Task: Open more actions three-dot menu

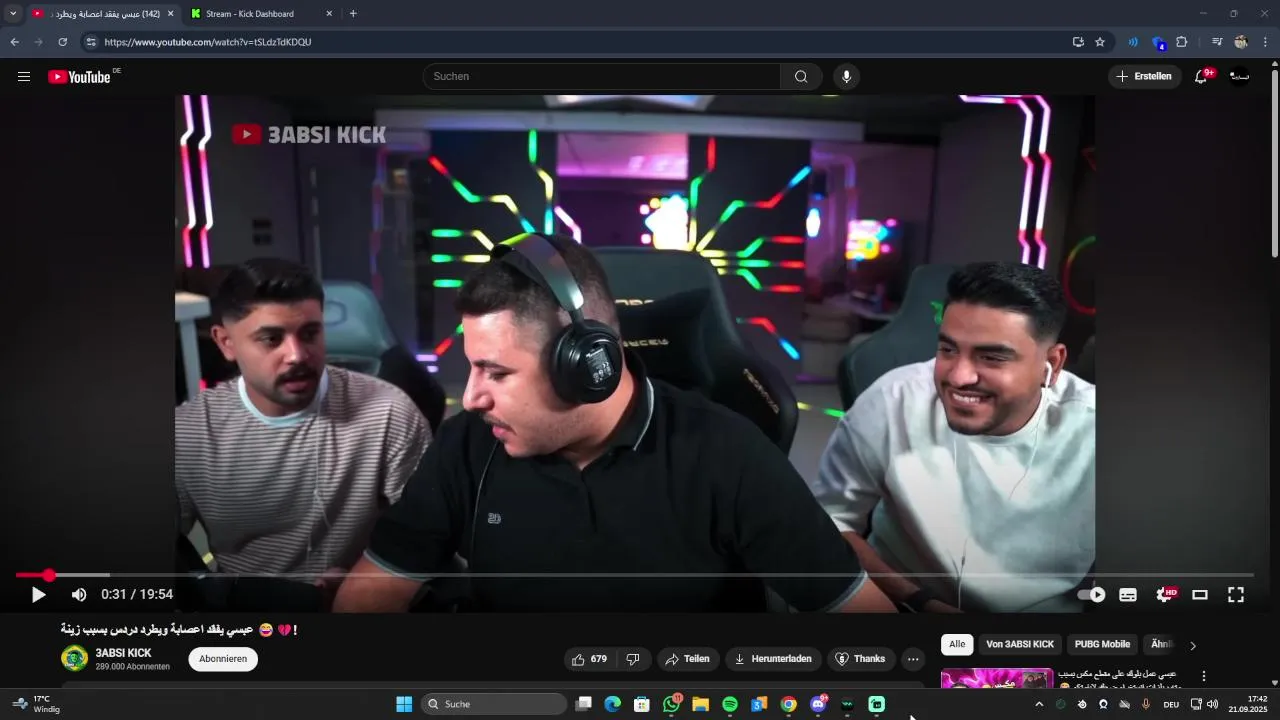Action: point(912,659)
